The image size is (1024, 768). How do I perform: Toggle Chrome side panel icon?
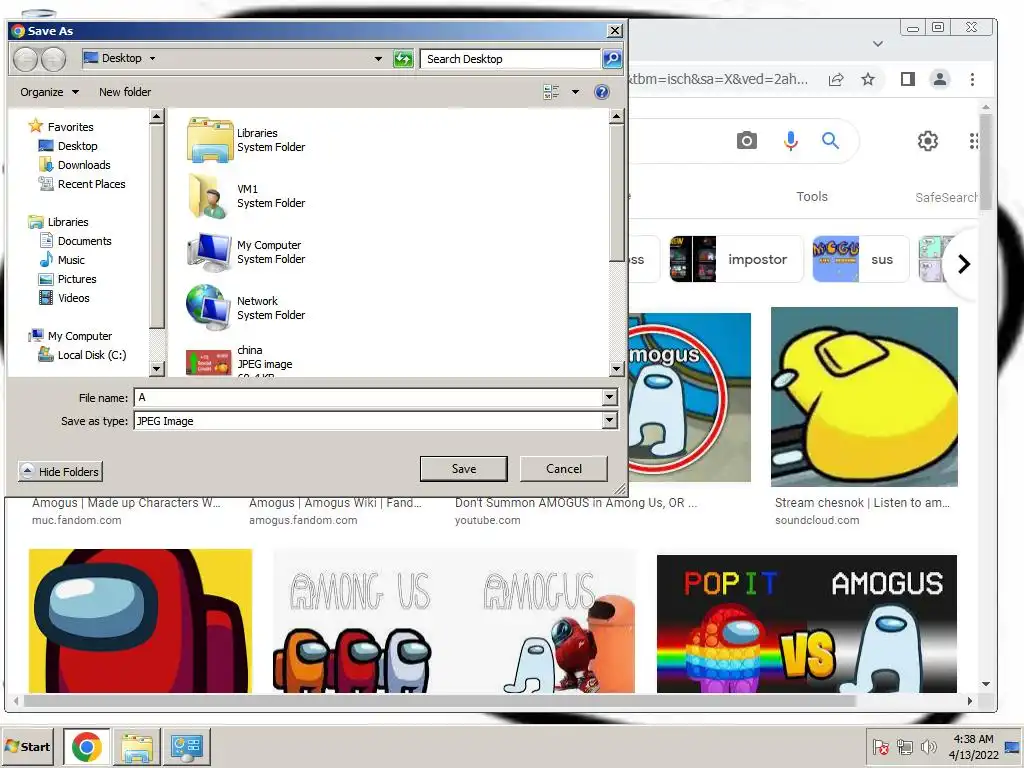tap(907, 80)
